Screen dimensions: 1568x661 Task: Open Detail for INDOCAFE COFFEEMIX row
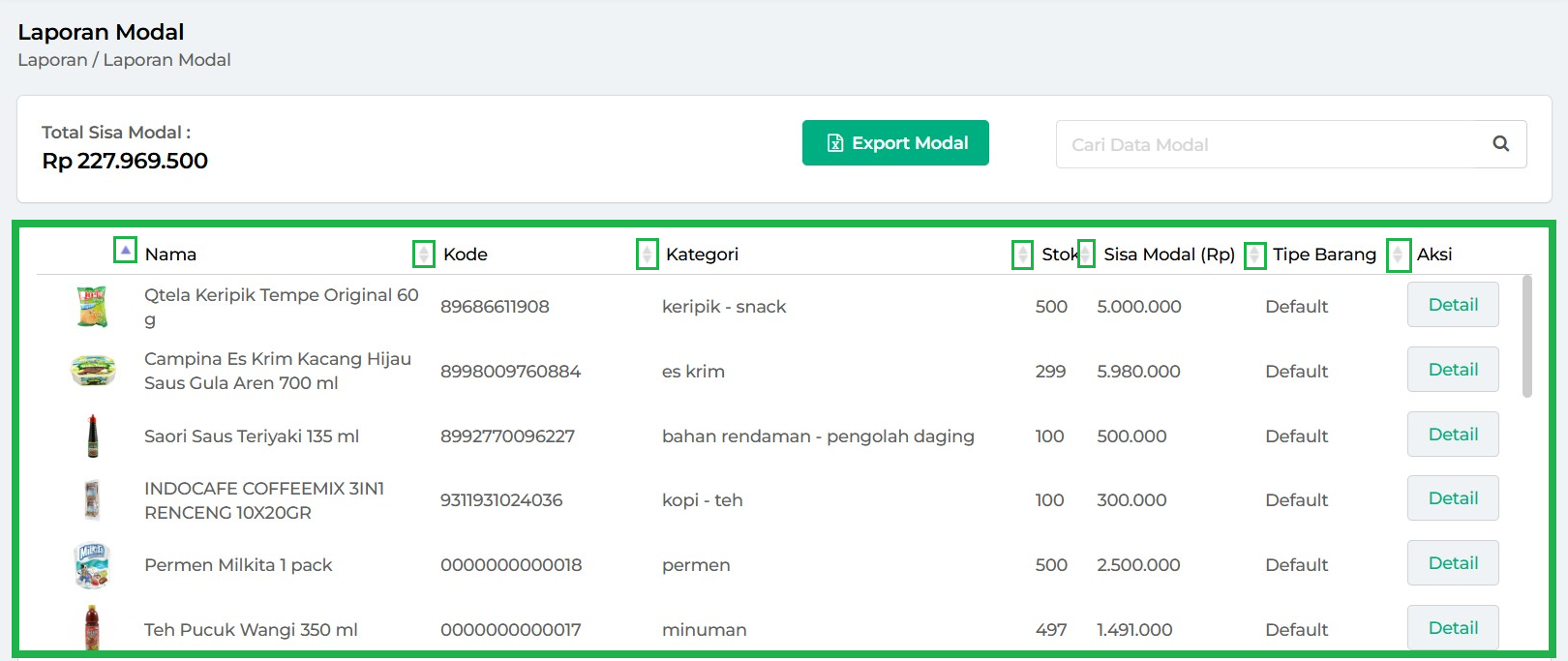pyautogui.click(x=1452, y=498)
